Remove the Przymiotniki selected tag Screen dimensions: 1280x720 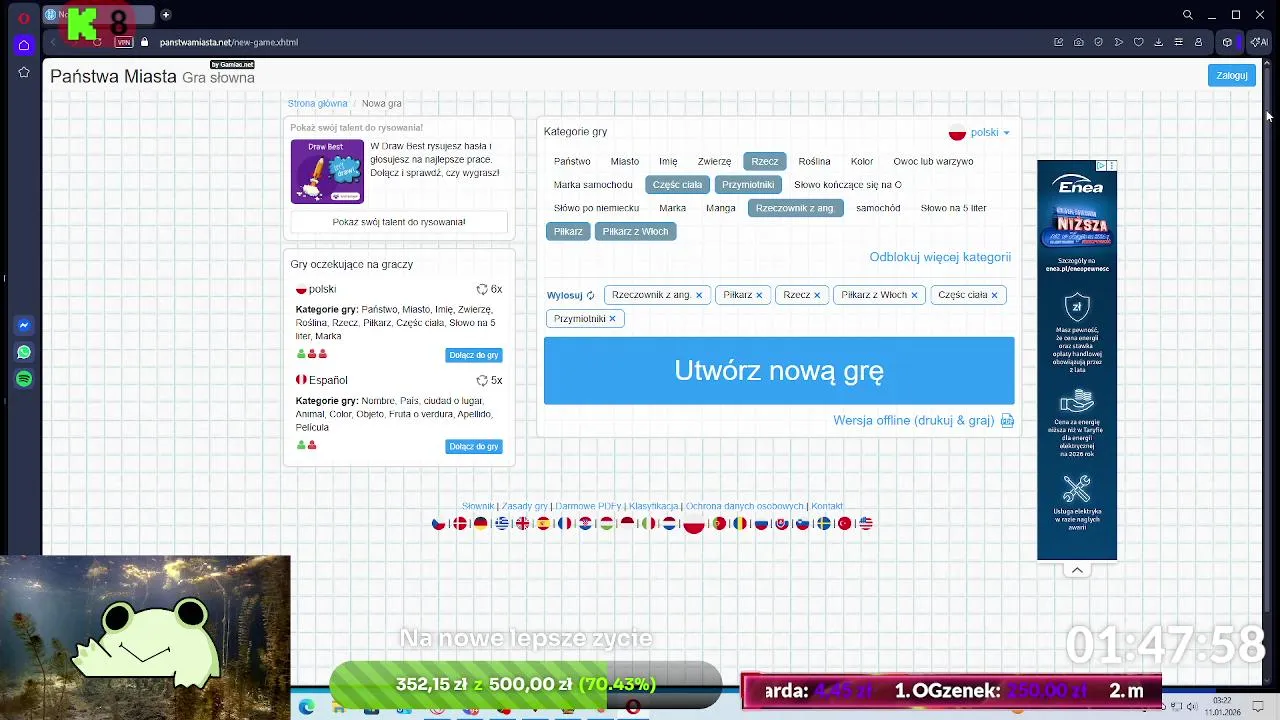point(612,319)
